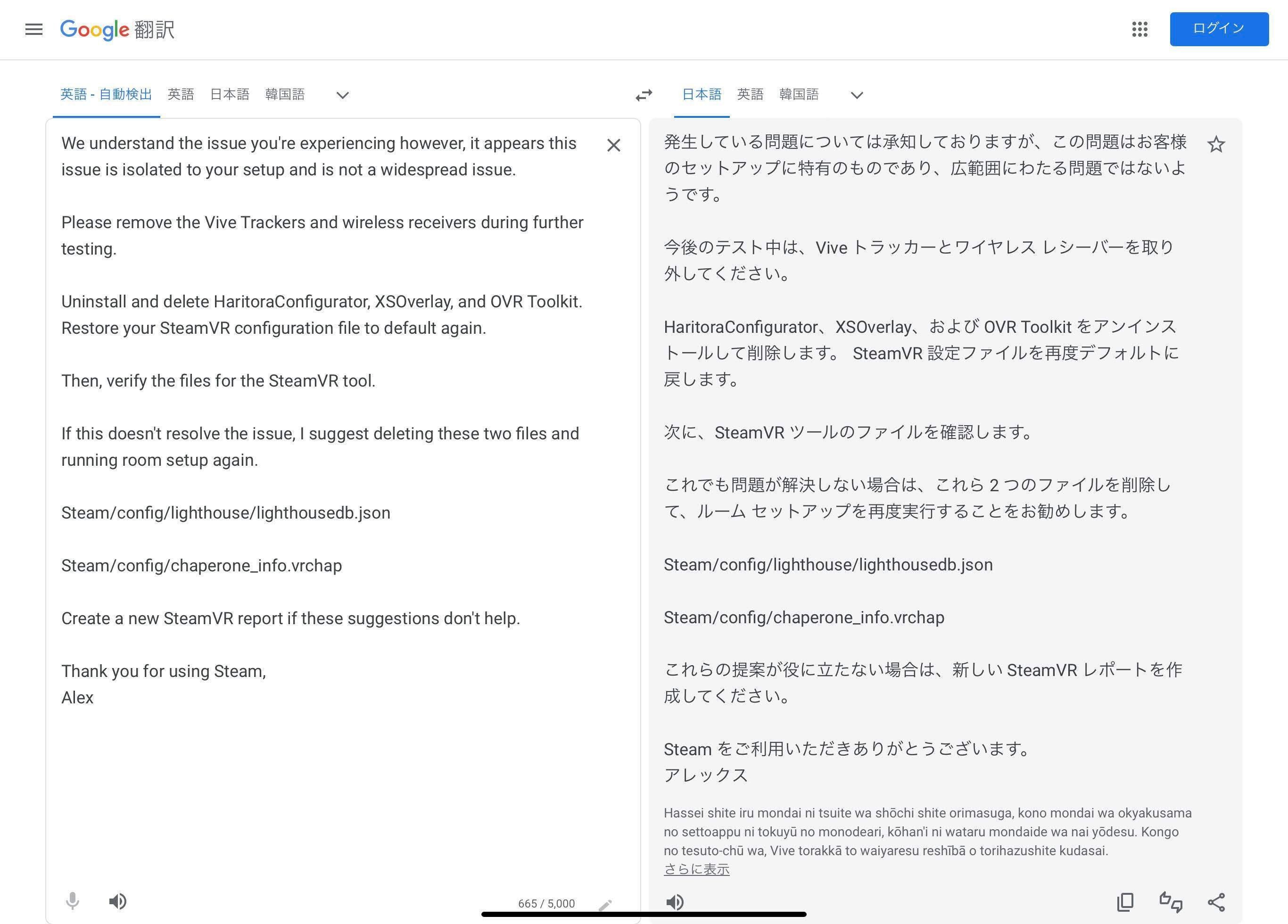The height and width of the screenshot is (924, 1288).
Task: Select 日本語 as source language
Action: 230,94
